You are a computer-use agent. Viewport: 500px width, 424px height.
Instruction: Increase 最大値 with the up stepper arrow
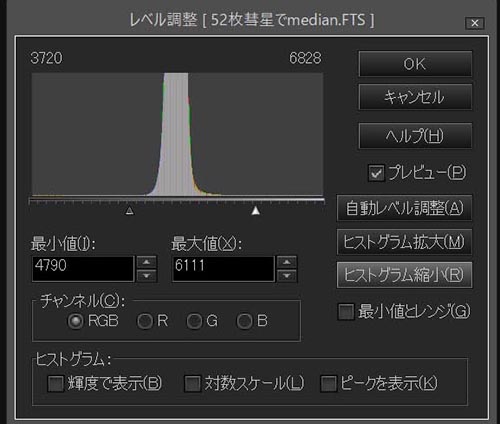coord(287,262)
